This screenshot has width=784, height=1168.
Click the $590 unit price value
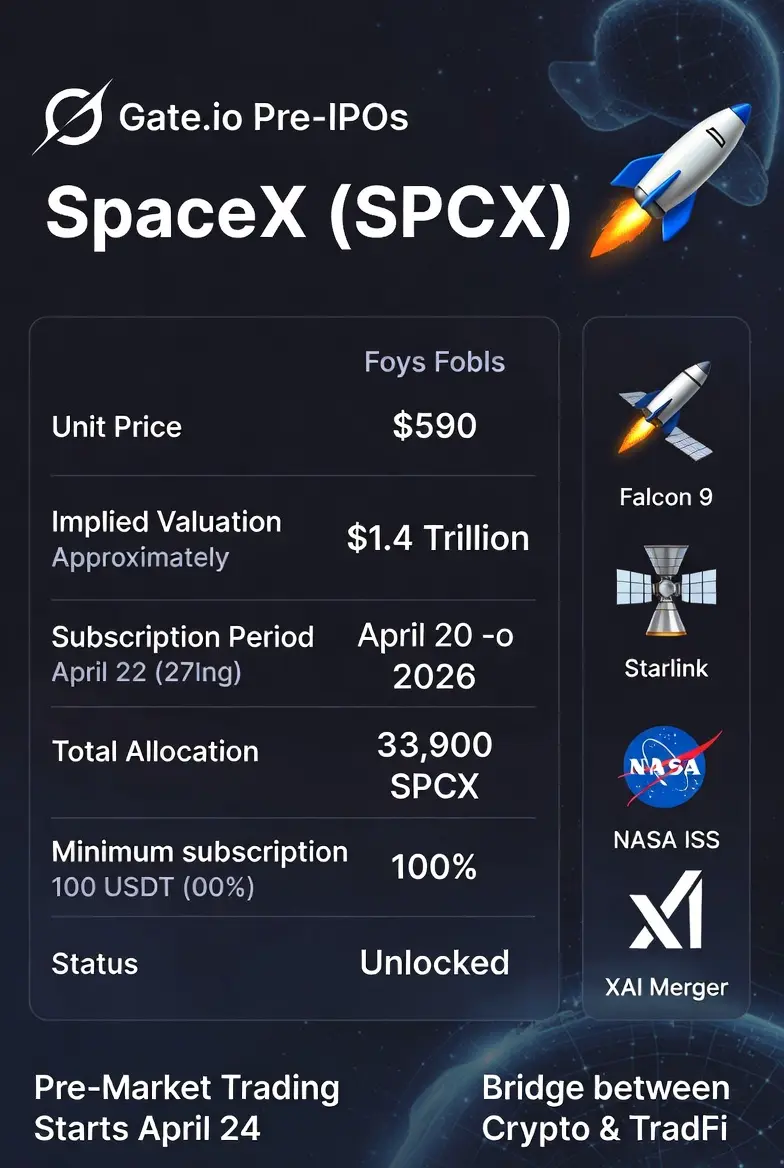434,426
